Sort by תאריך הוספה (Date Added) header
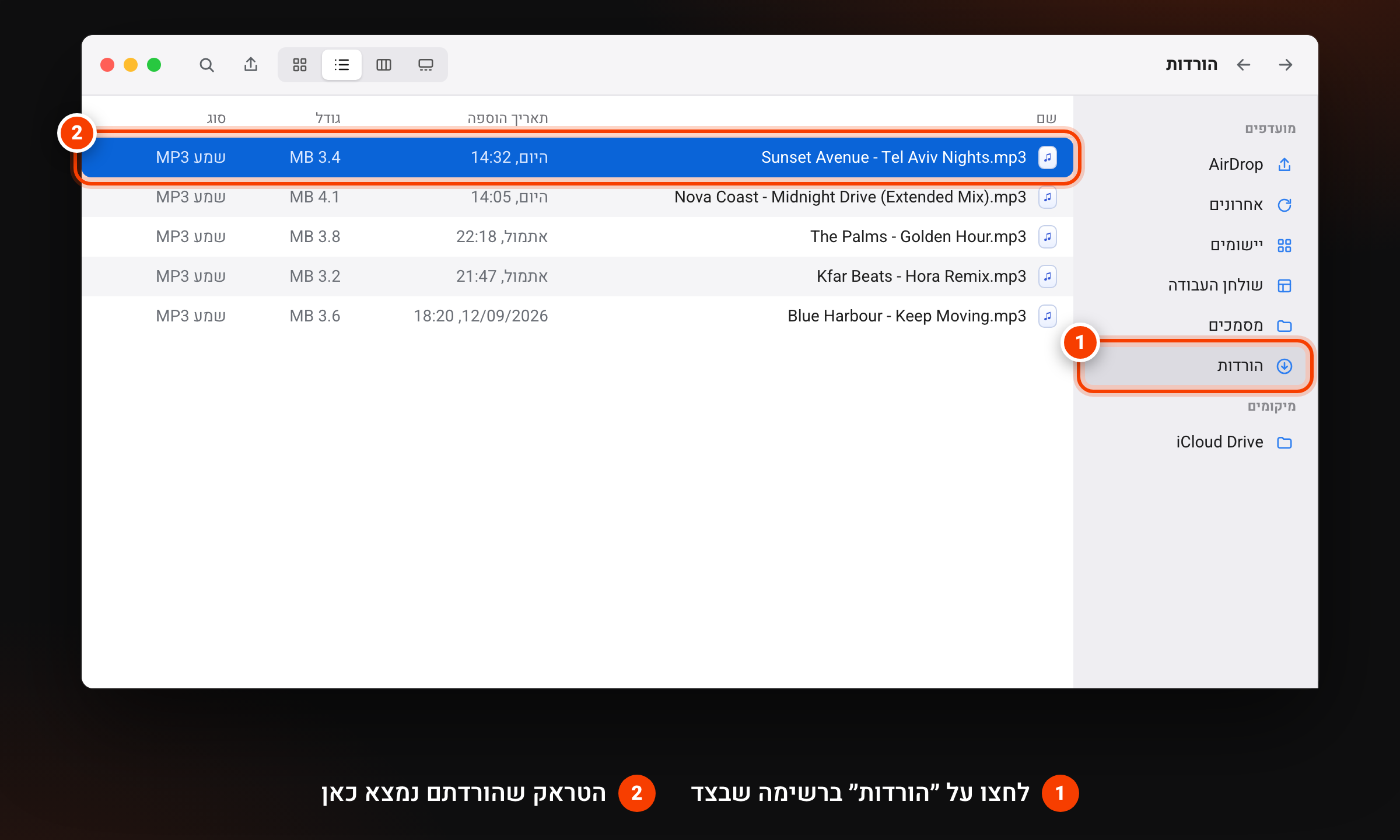 pos(508,118)
